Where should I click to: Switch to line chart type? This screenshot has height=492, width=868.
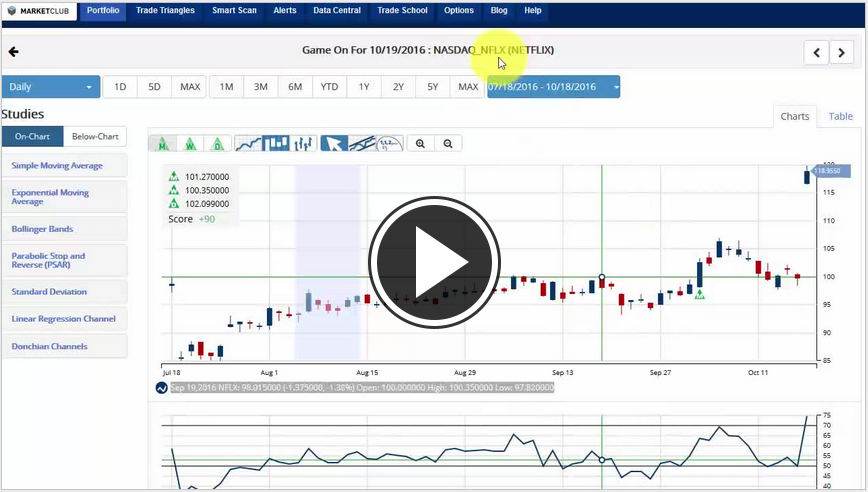click(248, 143)
